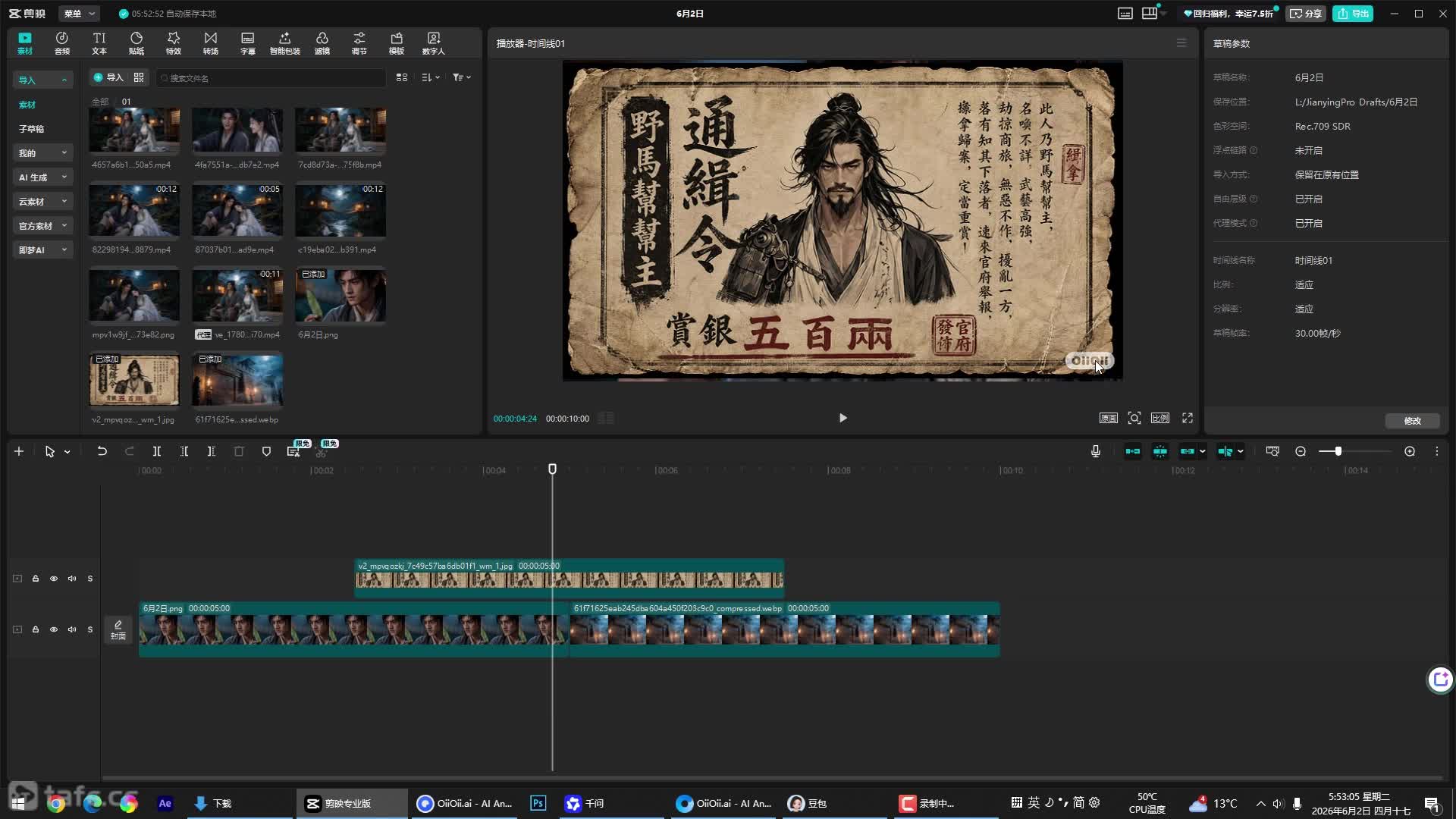This screenshot has height=819, width=1456.
Task: Select the 转场 transitions icon
Action: point(211,43)
